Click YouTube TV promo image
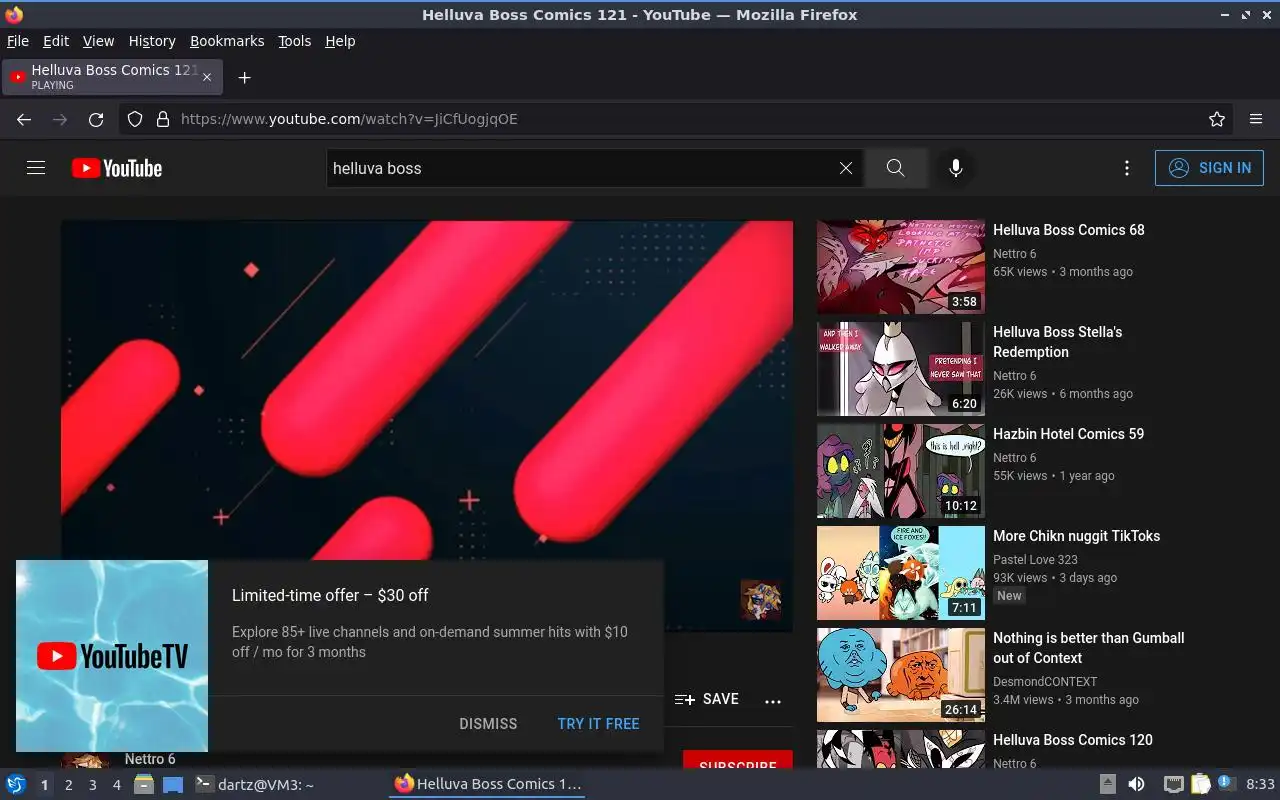The image size is (1280, 800). (x=112, y=656)
